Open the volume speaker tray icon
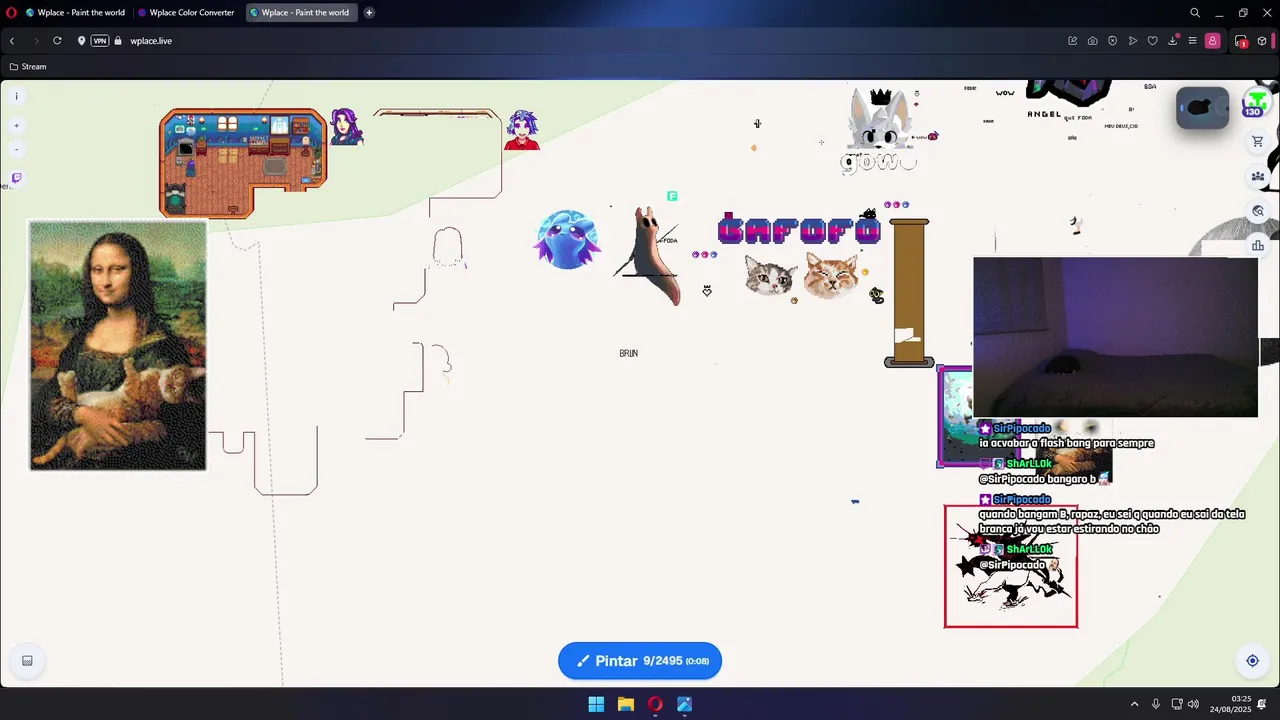 1193,704
